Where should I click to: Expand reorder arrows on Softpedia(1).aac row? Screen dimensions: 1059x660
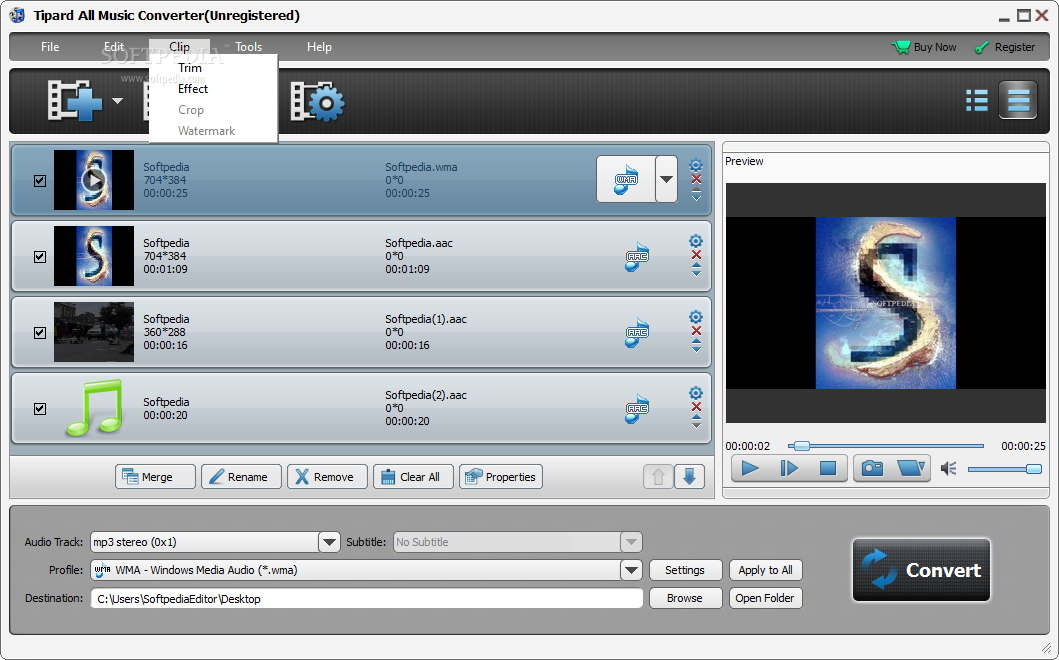tap(696, 346)
